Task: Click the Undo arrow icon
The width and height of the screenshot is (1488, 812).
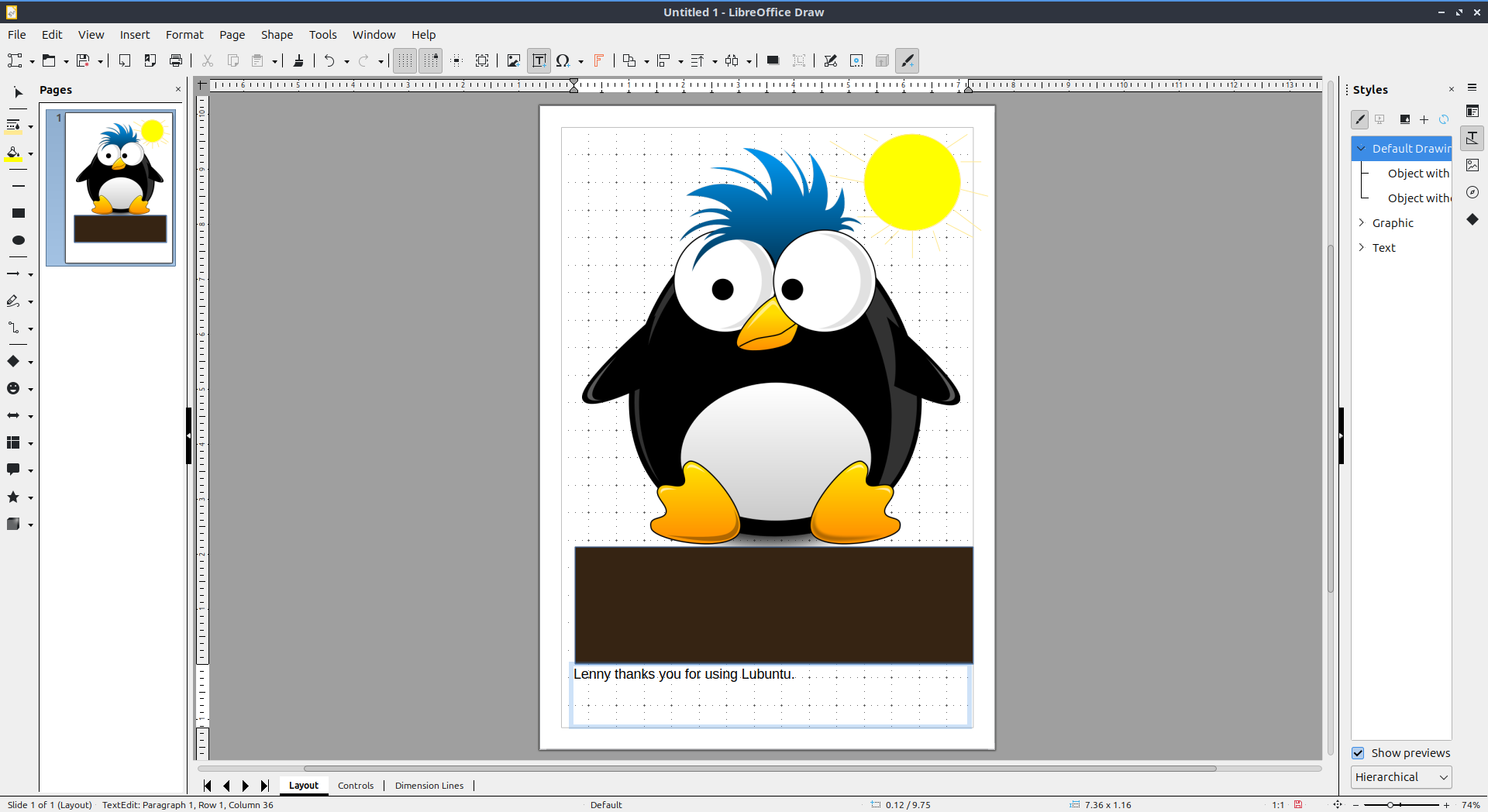Action: (x=329, y=60)
